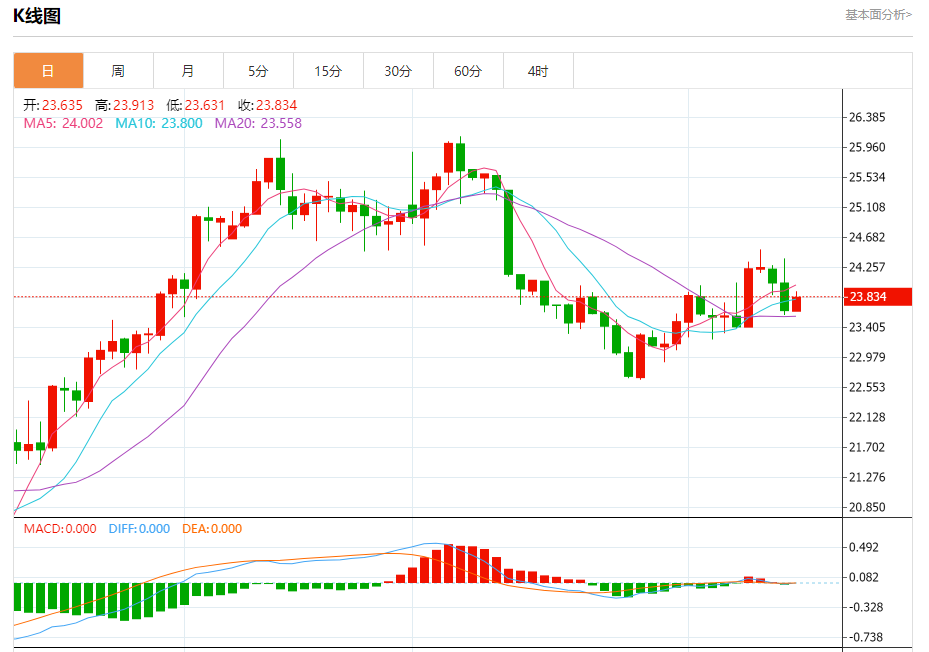929x652 pixels.
Task: Click the K线图 heading
Action: click(x=37, y=16)
